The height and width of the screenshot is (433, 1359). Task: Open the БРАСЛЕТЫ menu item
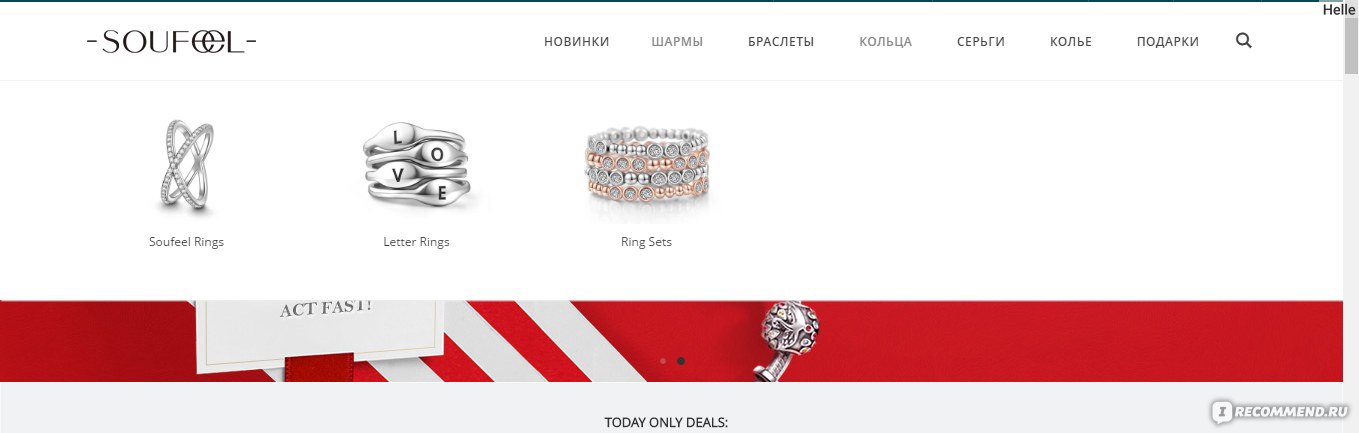tap(781, 42)
